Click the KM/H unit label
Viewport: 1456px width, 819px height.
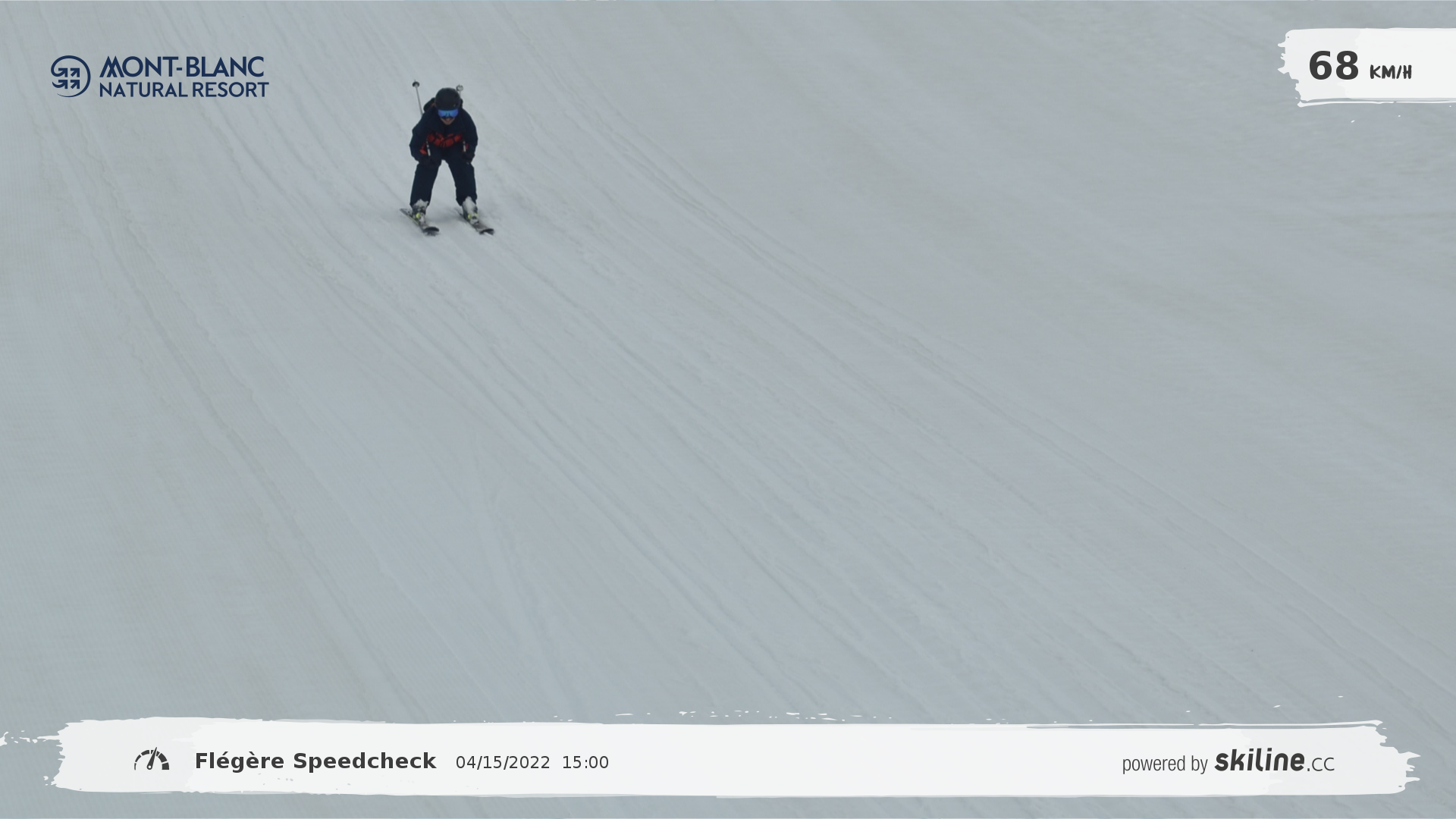coord(1390,73)
